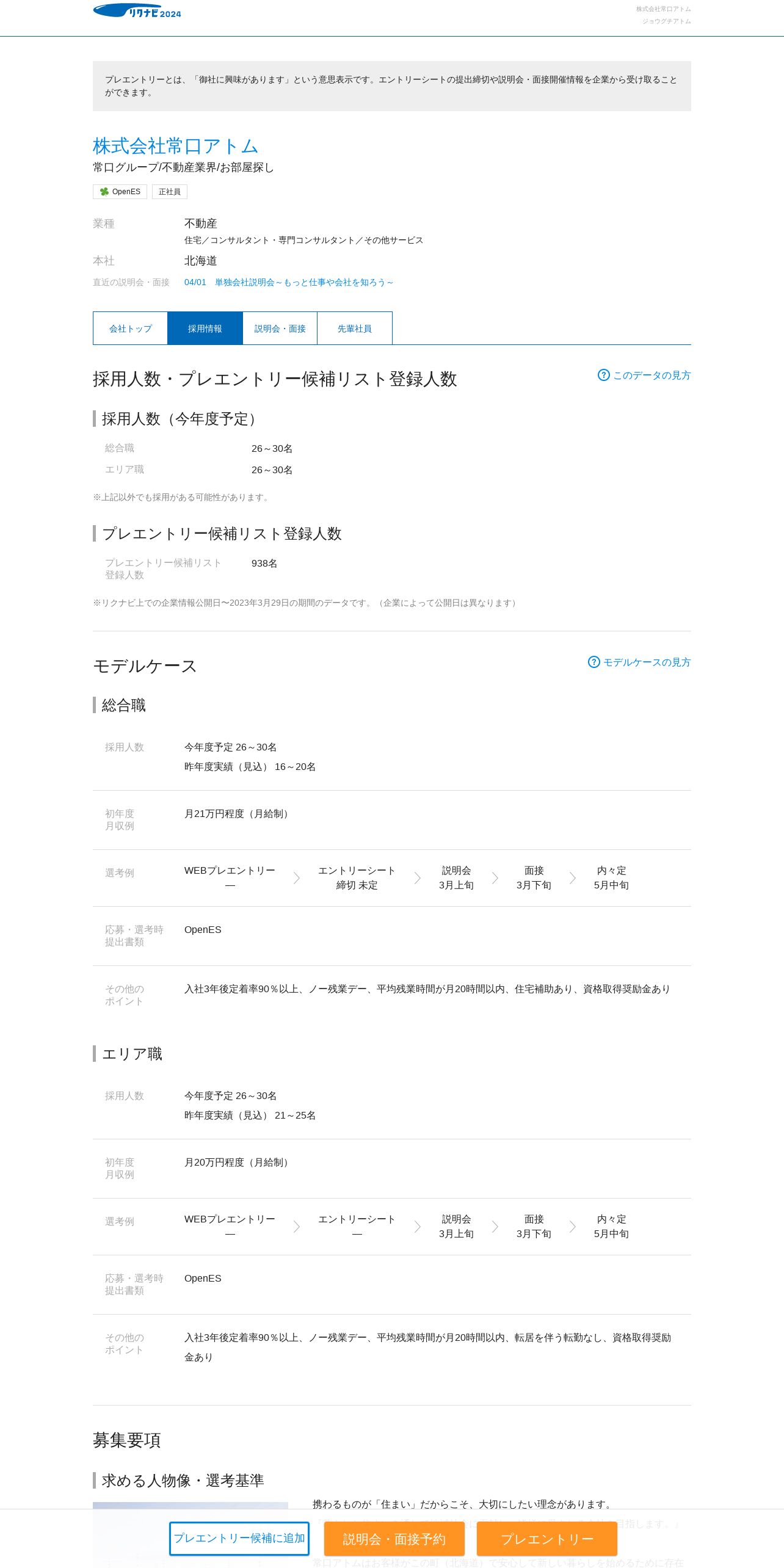Open the モデルケースの見方 help link
Screen dimensions: 784x1568
coord(647,662)
